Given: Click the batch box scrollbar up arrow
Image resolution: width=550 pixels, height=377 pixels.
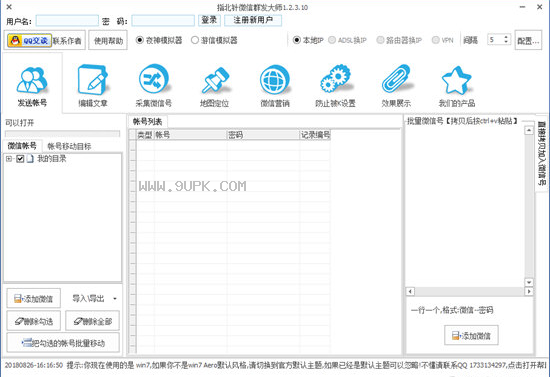Looking at the screenshot, I should [x=529, y=130].
